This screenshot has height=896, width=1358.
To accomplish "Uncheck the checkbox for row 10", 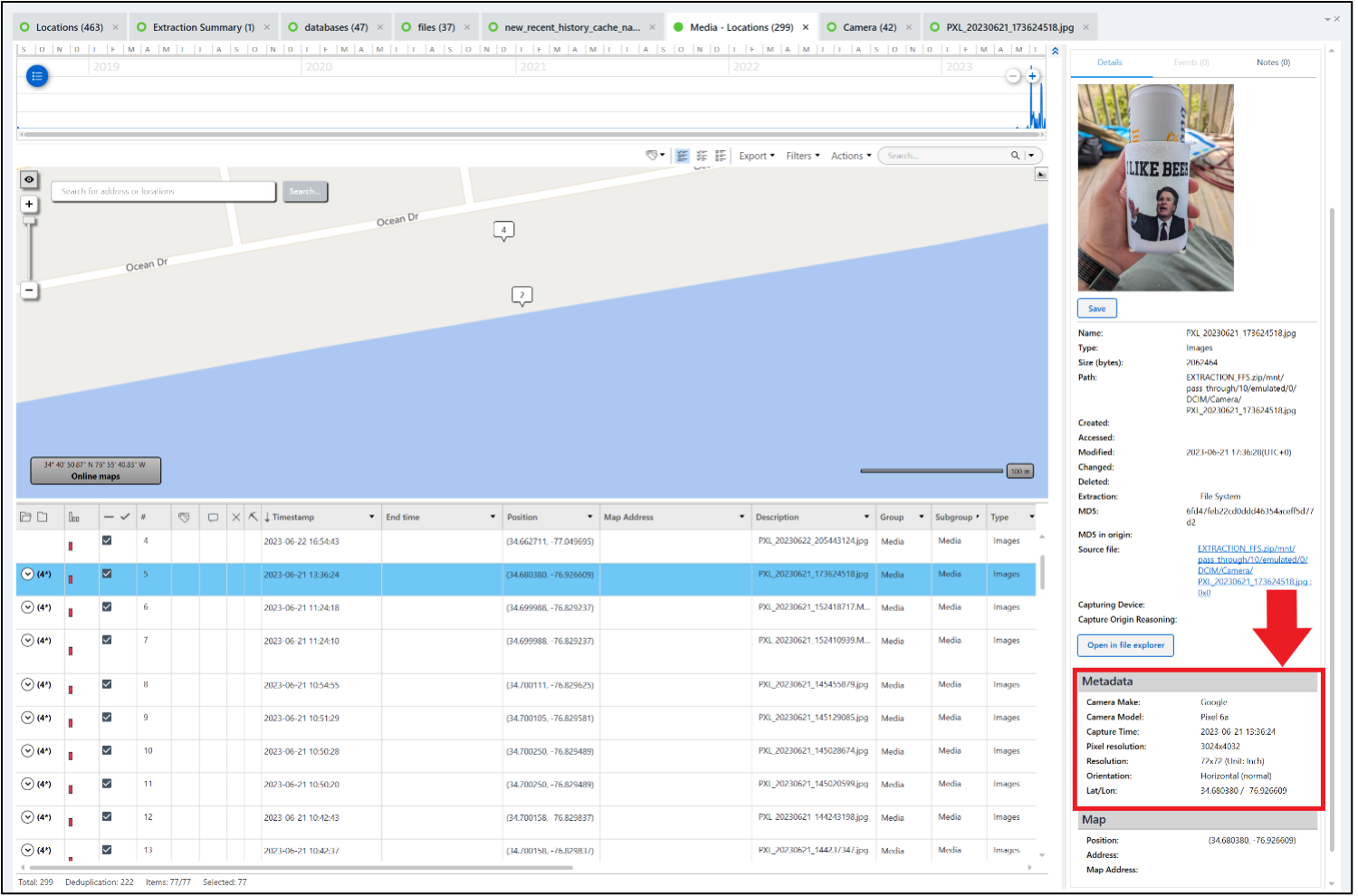I will [x=107, y=750].
